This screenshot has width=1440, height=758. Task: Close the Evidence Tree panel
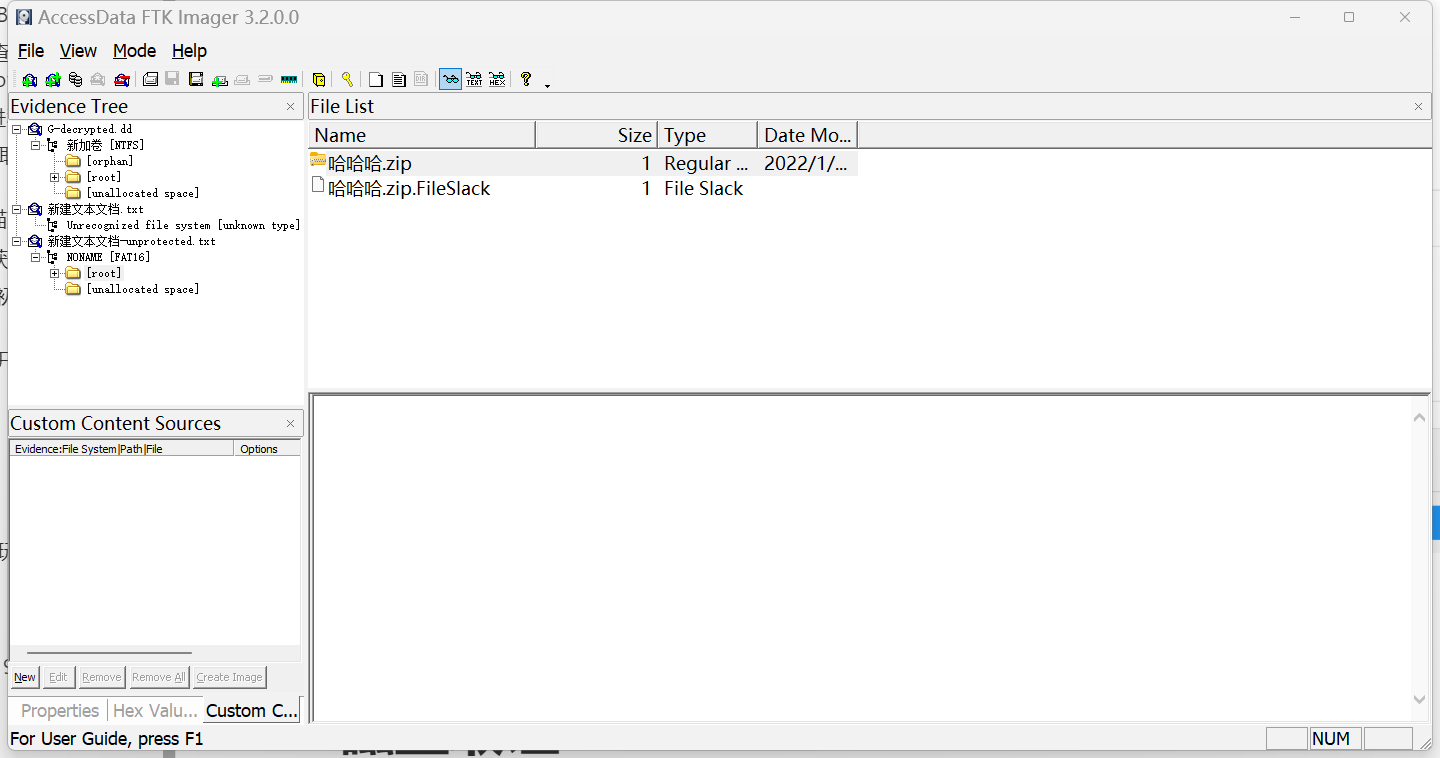290,106
